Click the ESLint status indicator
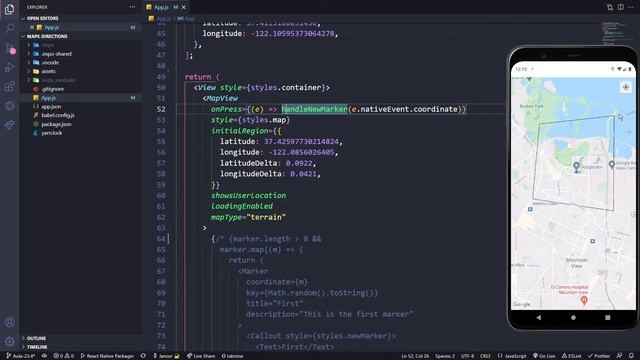 [x=571, y=356]
